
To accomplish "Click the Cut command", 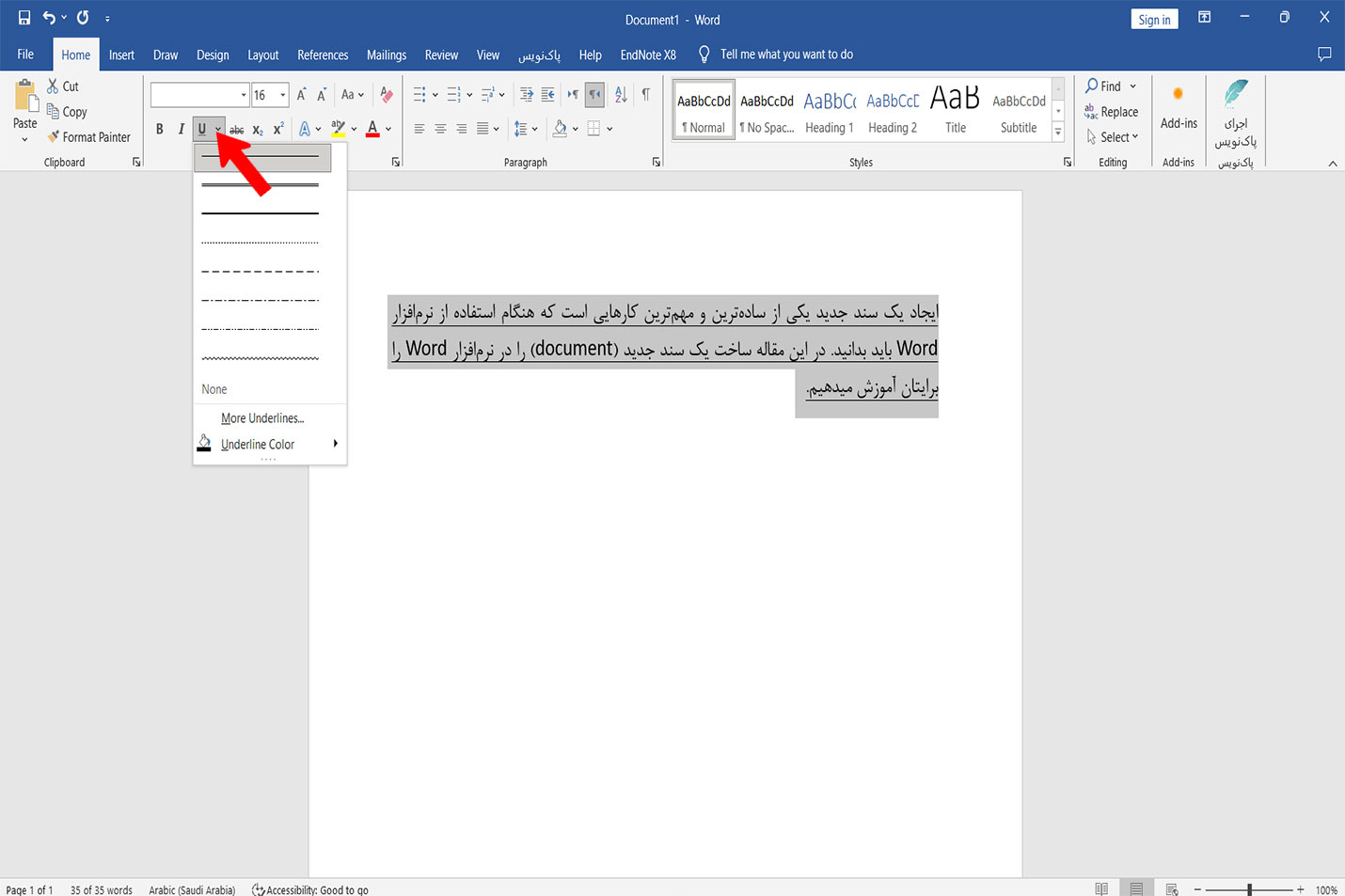I will 63,86.
